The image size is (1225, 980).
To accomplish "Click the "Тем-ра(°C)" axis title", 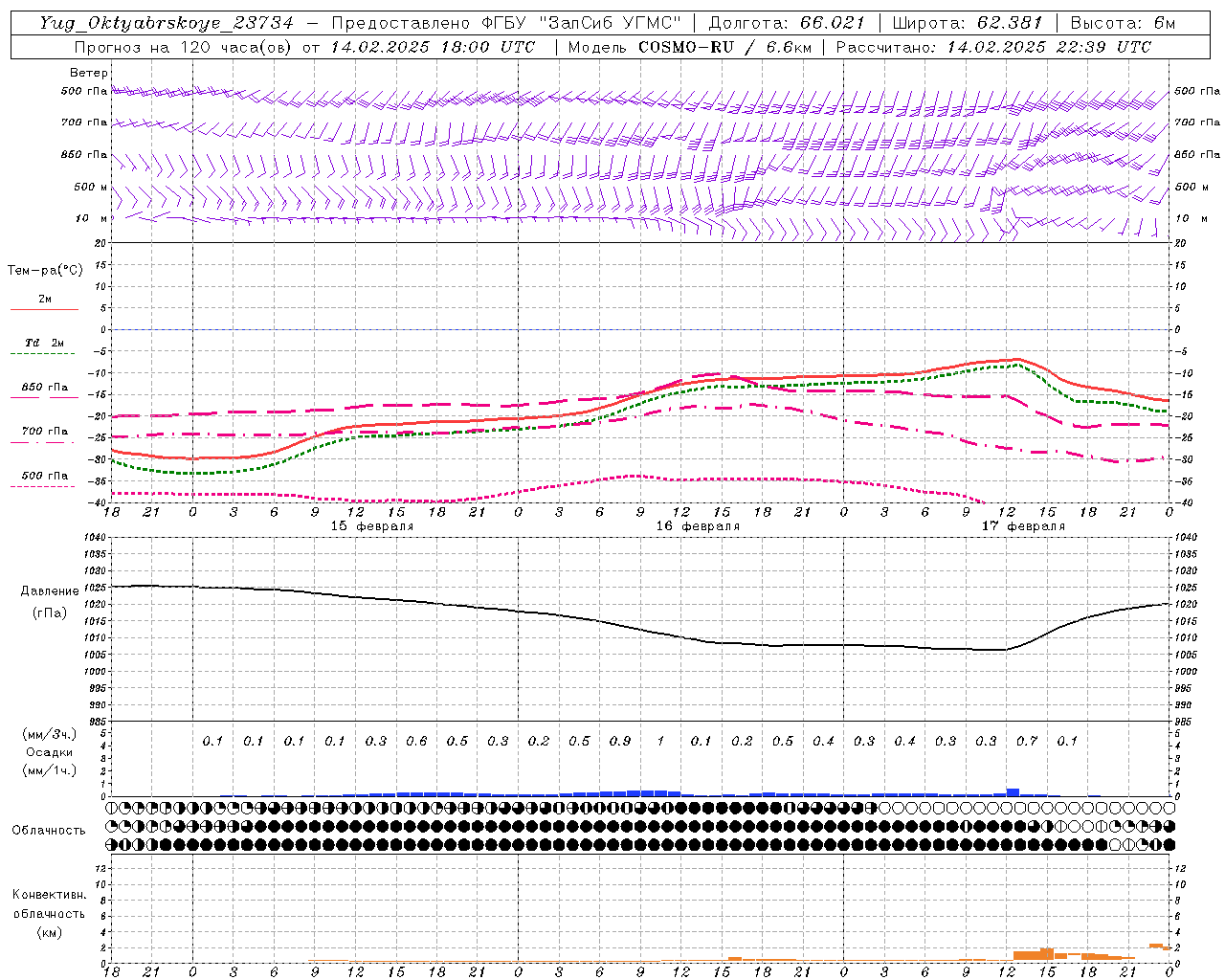I will pyautogui.click(x=45, y=271).
